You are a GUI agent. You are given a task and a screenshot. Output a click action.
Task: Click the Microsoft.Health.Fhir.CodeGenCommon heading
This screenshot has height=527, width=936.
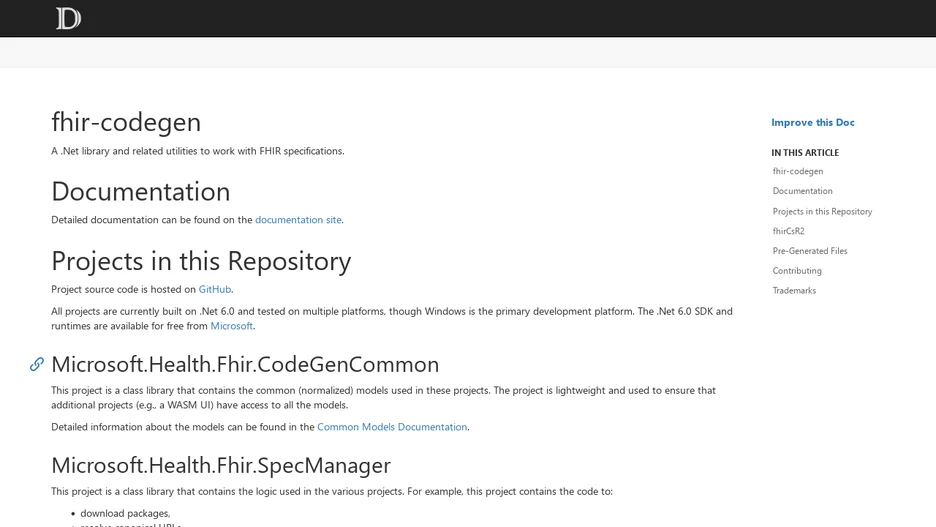[245, 364]
